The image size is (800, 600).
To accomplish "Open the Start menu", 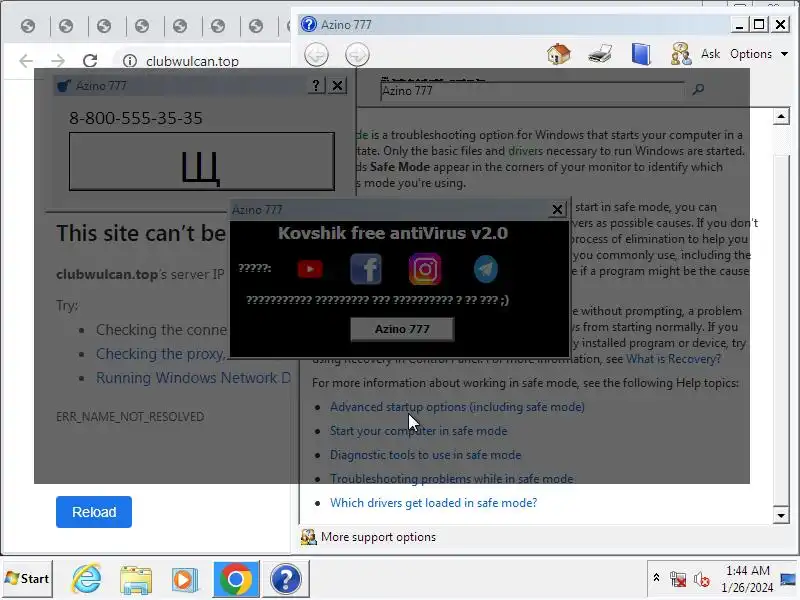I will coord(27,579).
